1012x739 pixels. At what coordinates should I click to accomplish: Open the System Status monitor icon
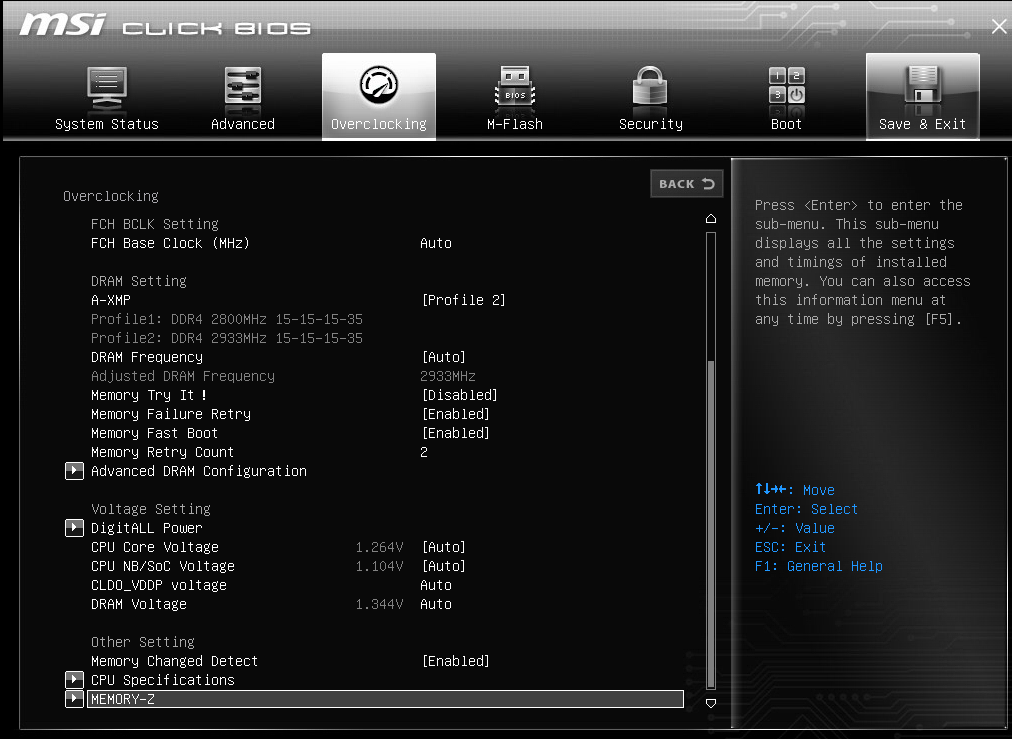pyautogui.click(x=106, y=88)
